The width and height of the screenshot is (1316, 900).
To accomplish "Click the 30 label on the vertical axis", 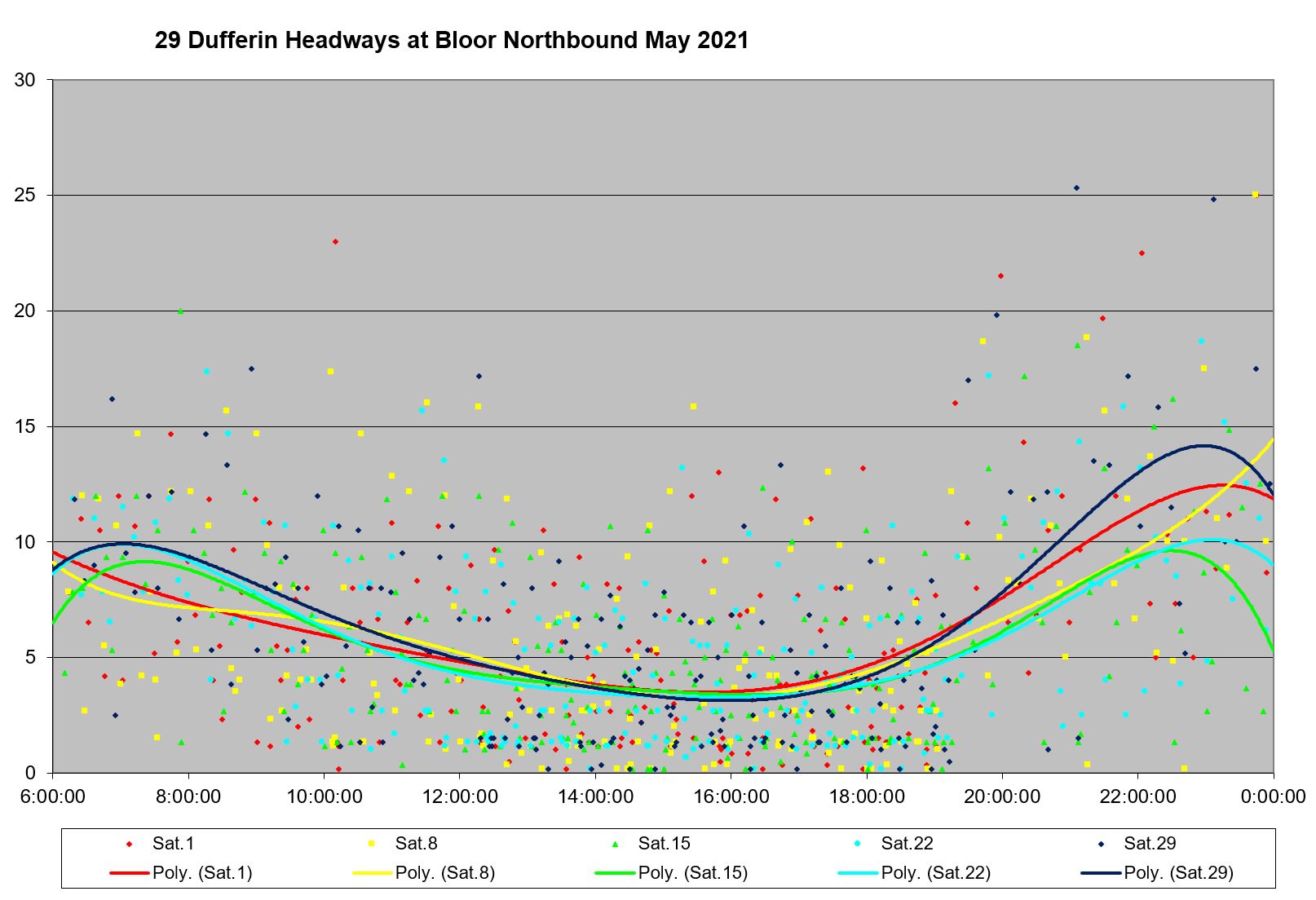I will [25, 80].
